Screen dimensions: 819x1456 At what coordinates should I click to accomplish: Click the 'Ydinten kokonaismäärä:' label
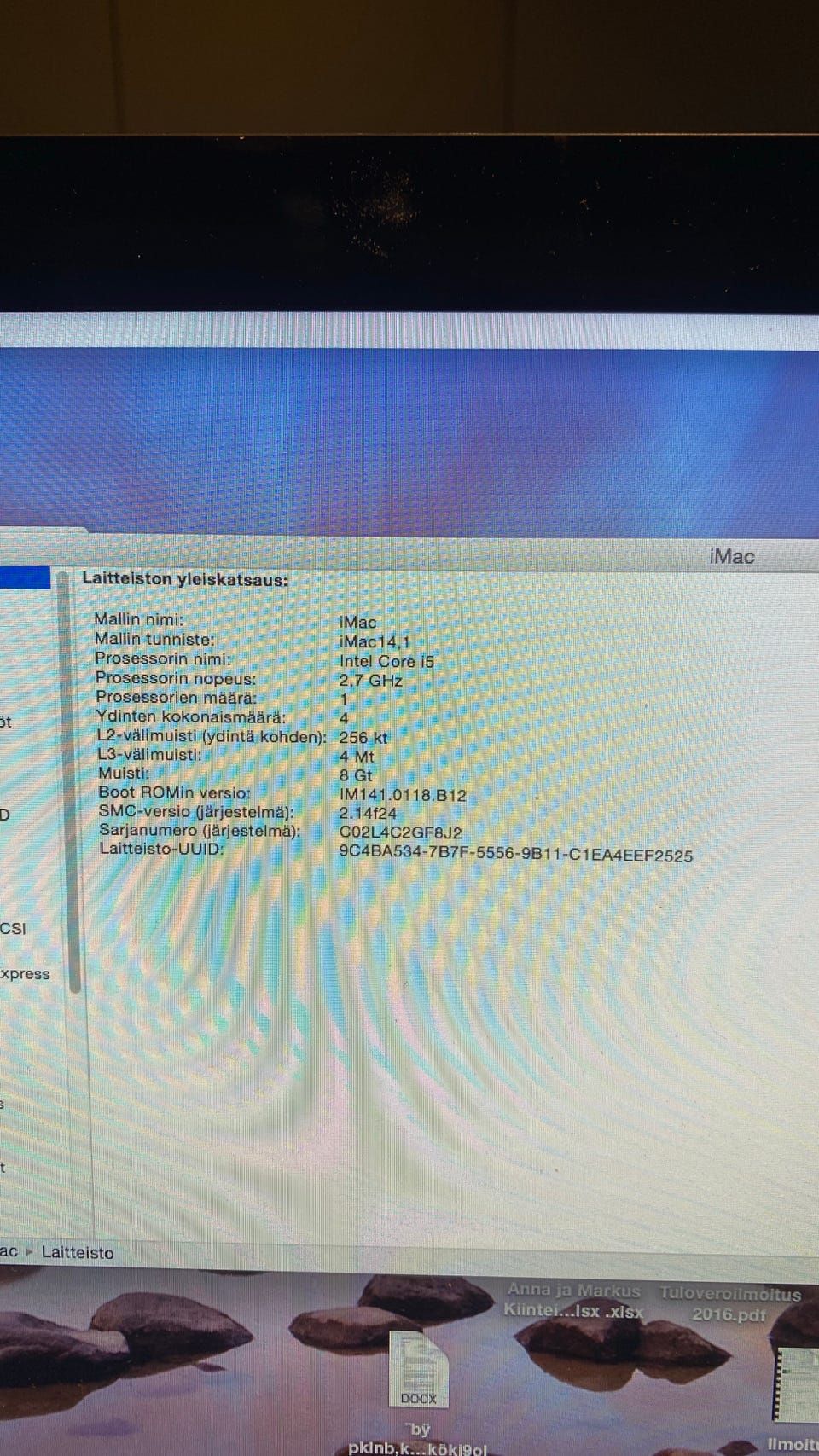coord(191,716)
